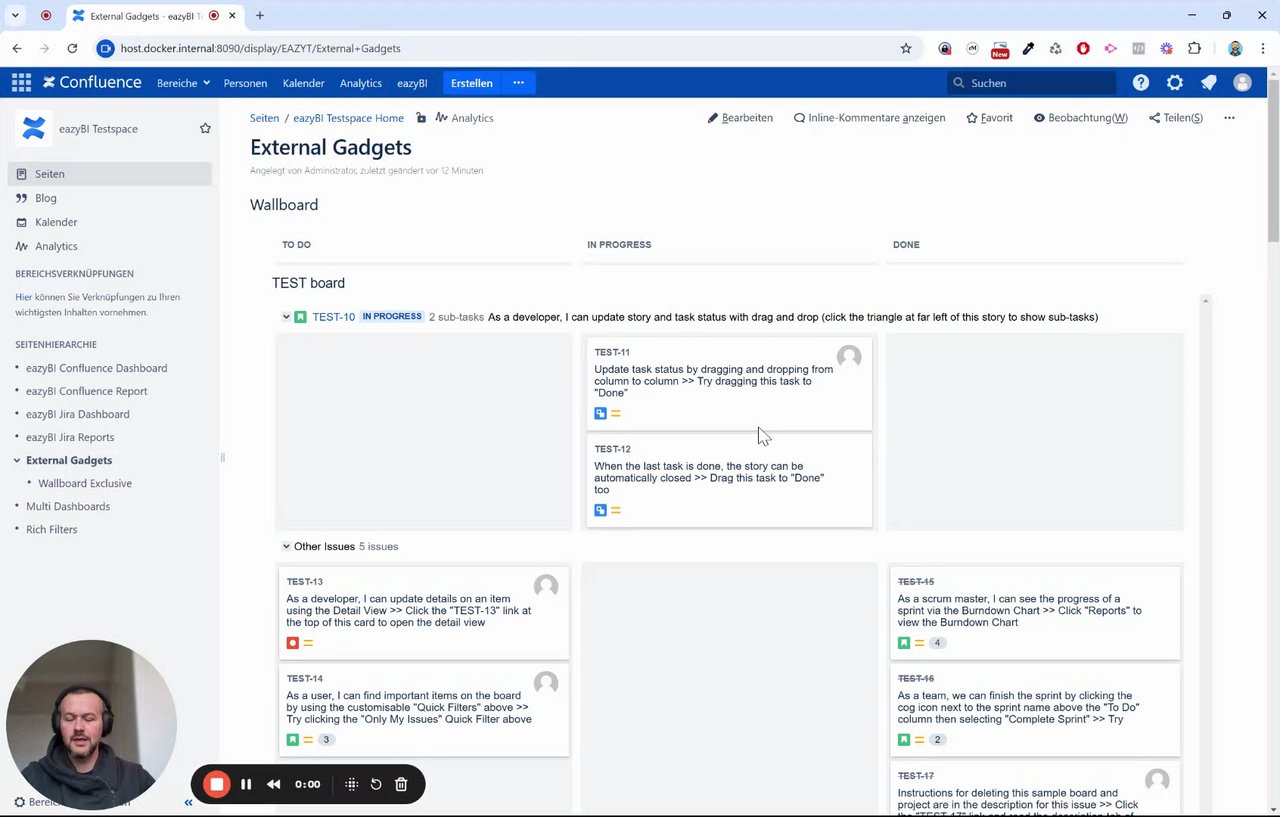The height and width of the screenshot is (817, 1280).
Task: Go back to the previous page
Action: (x=17, y=48)
